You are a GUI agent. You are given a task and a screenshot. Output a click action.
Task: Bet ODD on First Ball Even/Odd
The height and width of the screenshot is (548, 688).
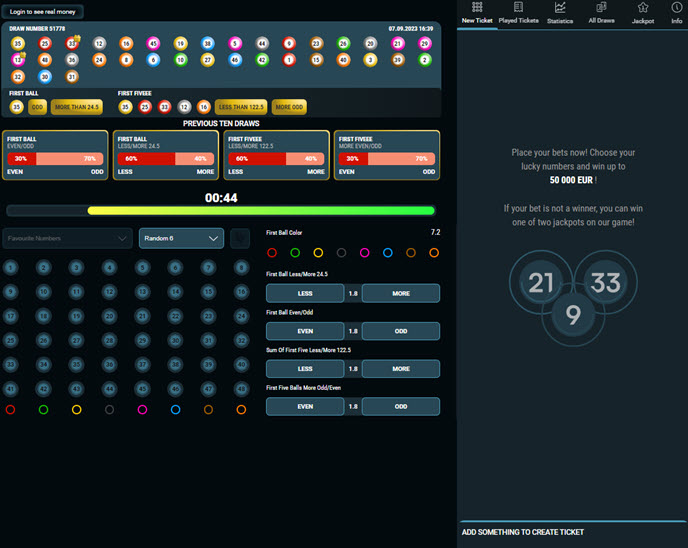click(x=400, y=331)
